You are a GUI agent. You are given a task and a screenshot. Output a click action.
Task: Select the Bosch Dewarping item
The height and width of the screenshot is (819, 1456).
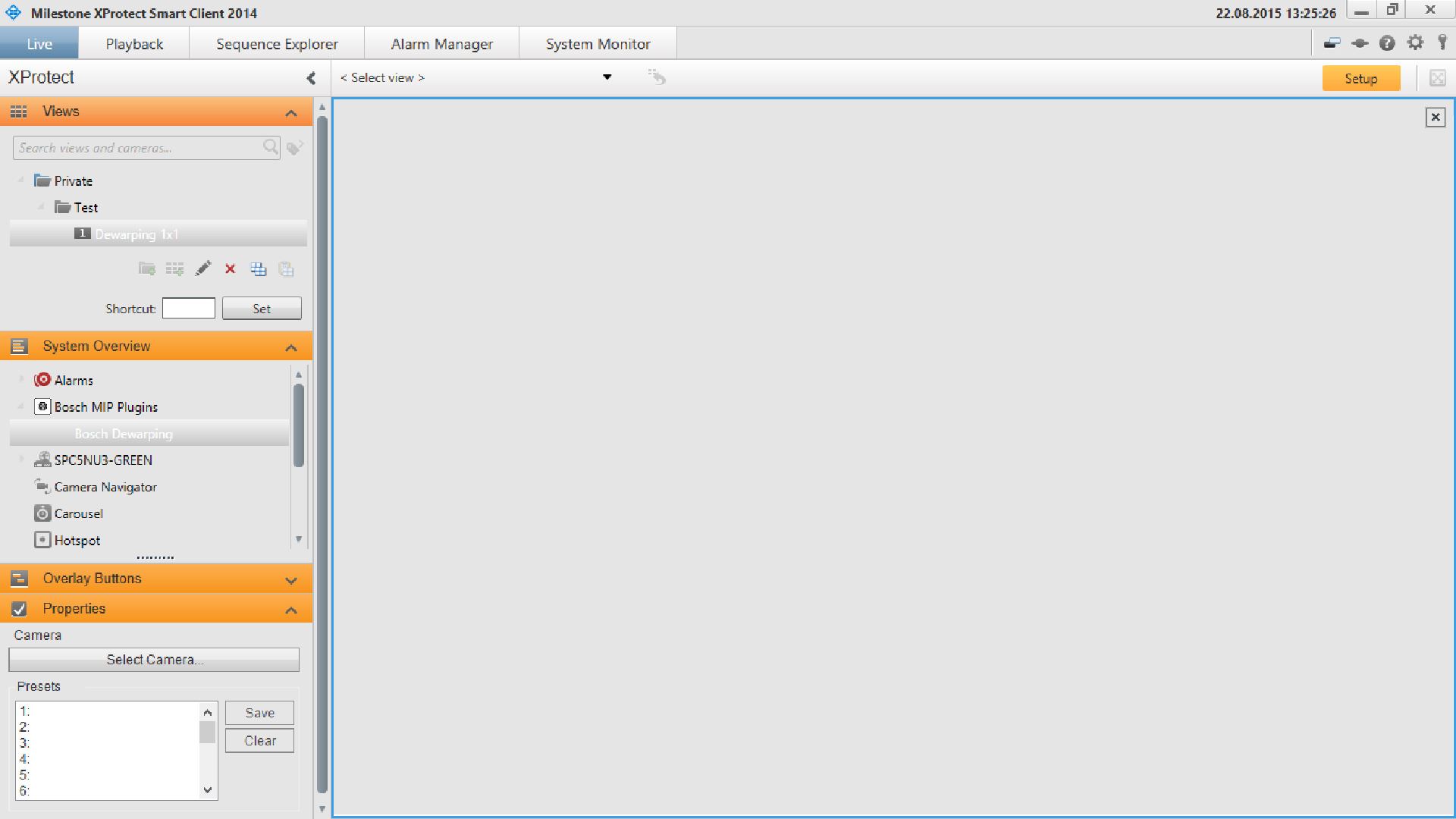pyautogui.click(x=149, y=434)
